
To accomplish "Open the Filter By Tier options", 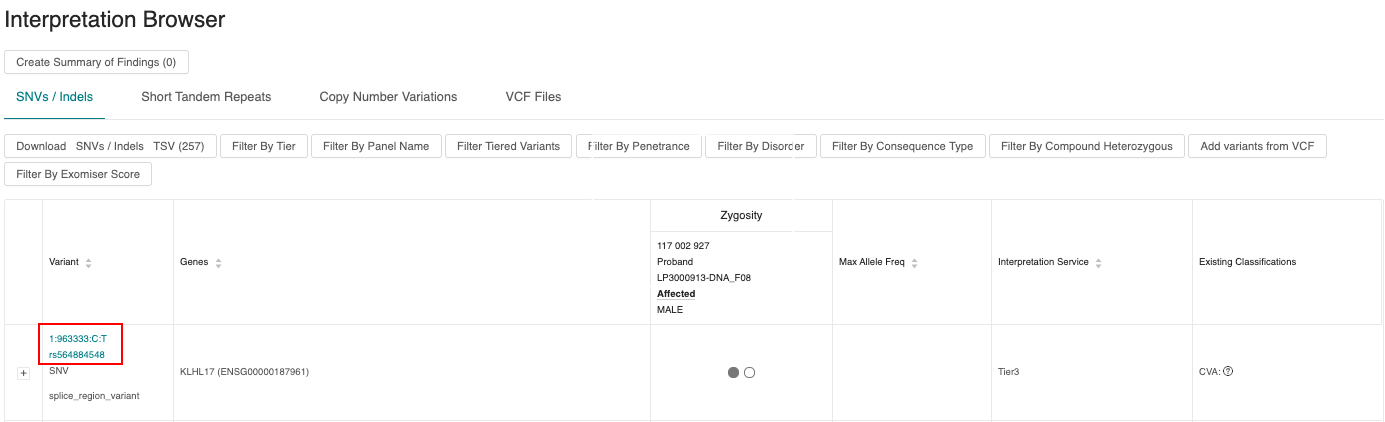I will pyautogui.click(x=264, y=146).
